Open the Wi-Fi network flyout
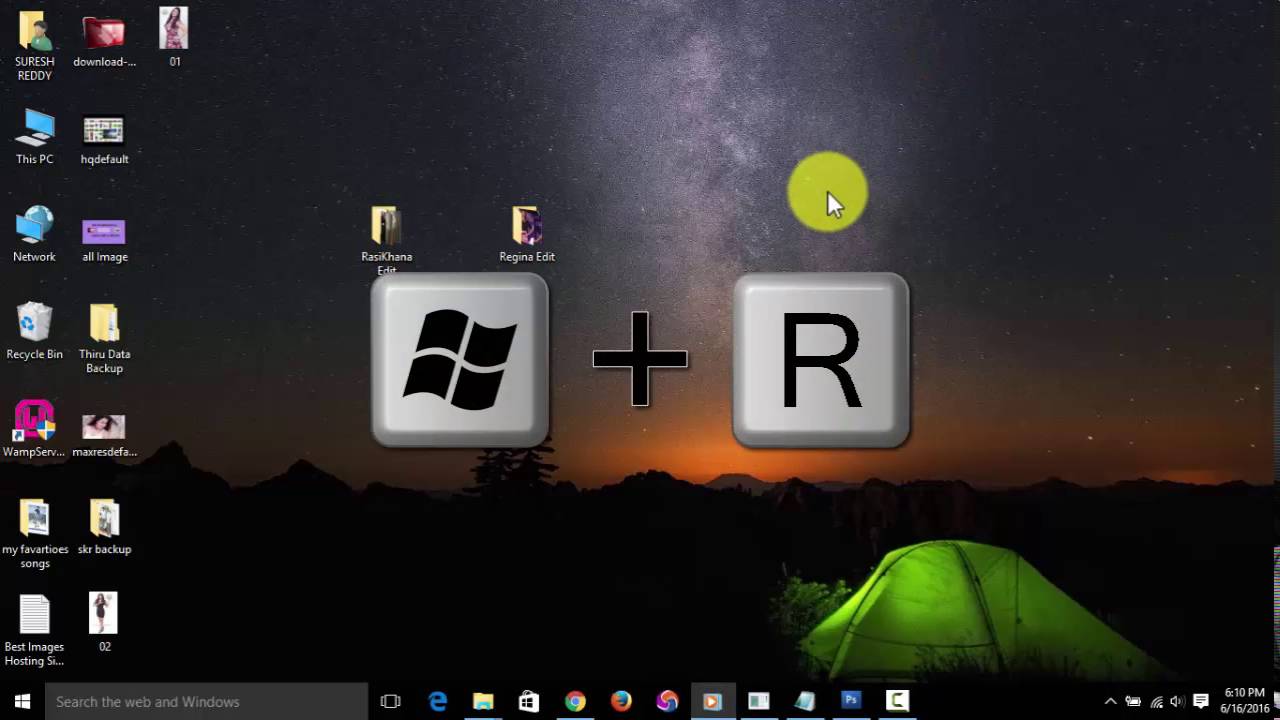The width and height of the screenshot is (1280, 720). [x=1156, y=701]
